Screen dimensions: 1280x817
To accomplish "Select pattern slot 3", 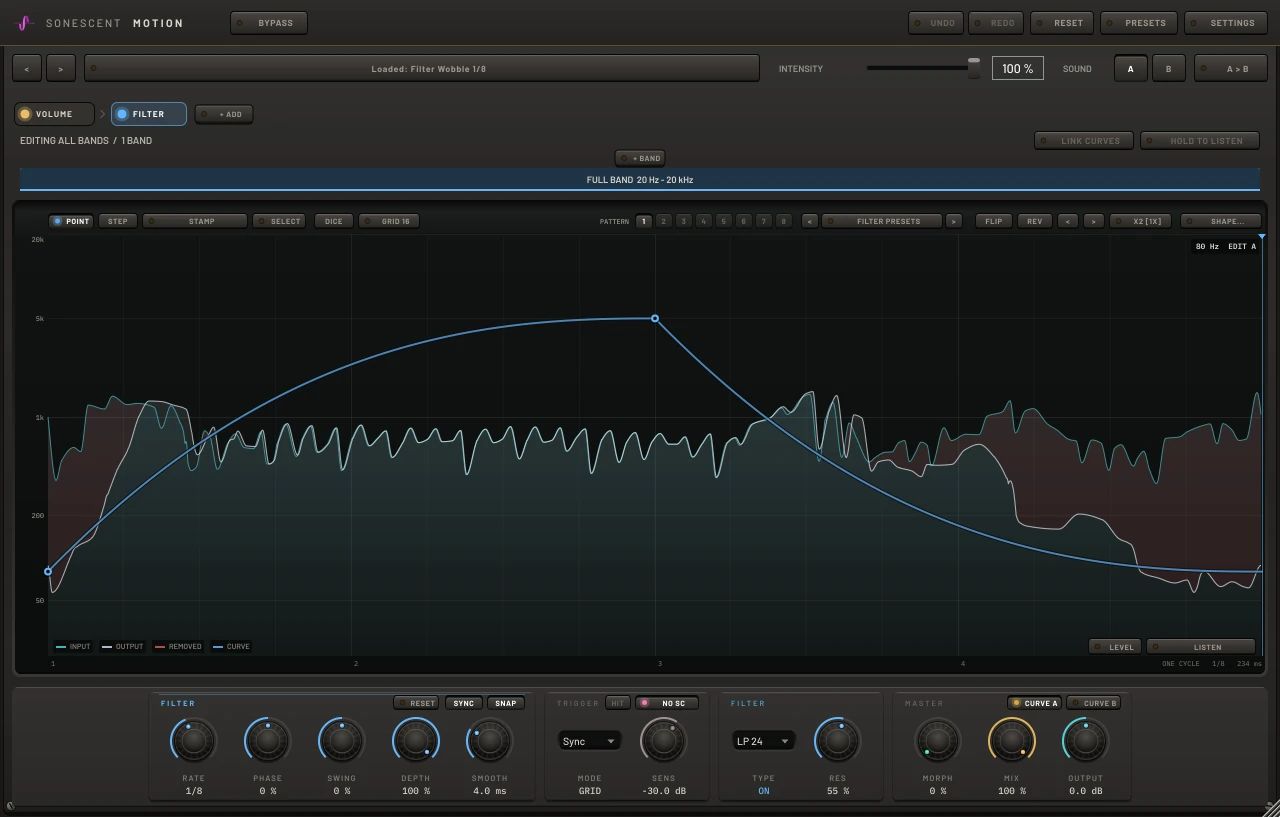I will click(x=683, y=221).
